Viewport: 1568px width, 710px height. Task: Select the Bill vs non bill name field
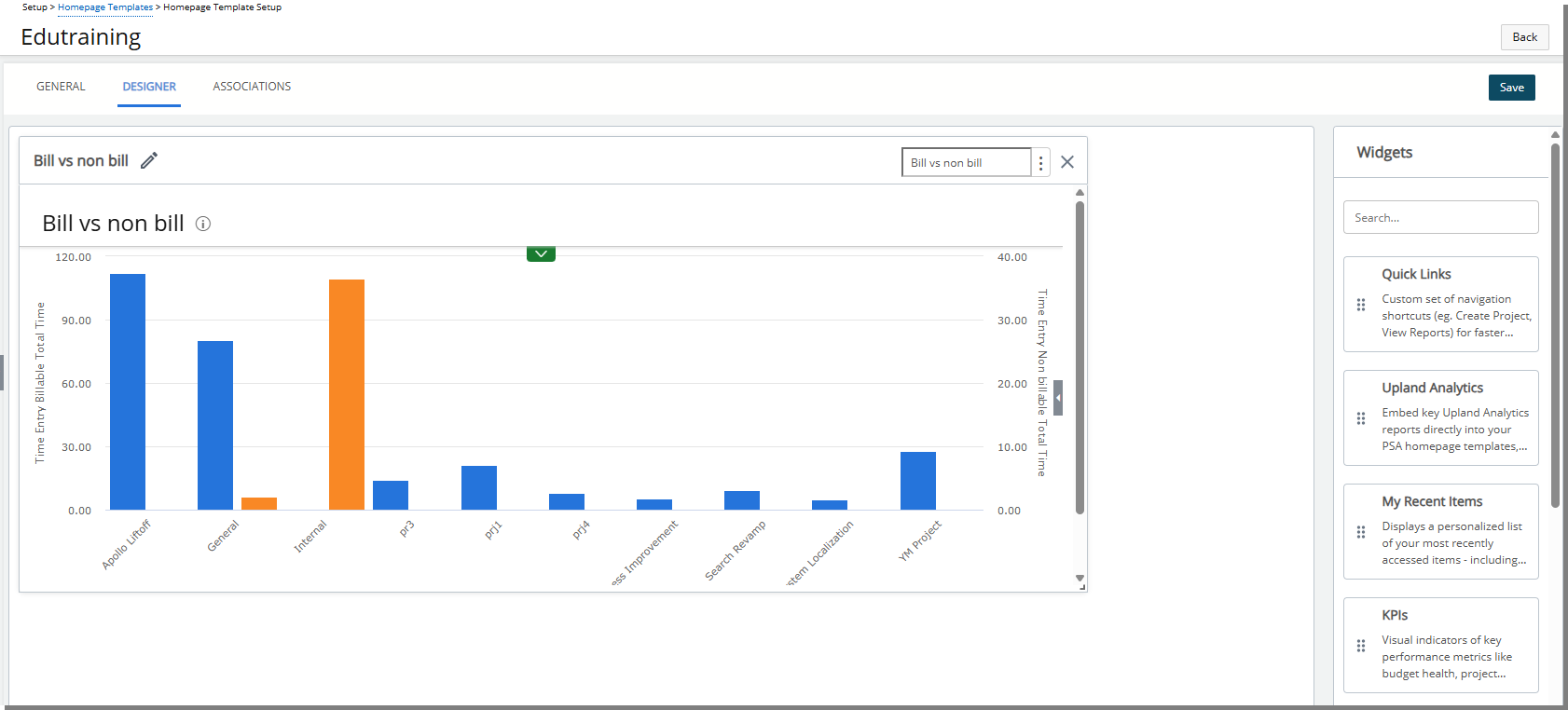(x=967, y=162)
